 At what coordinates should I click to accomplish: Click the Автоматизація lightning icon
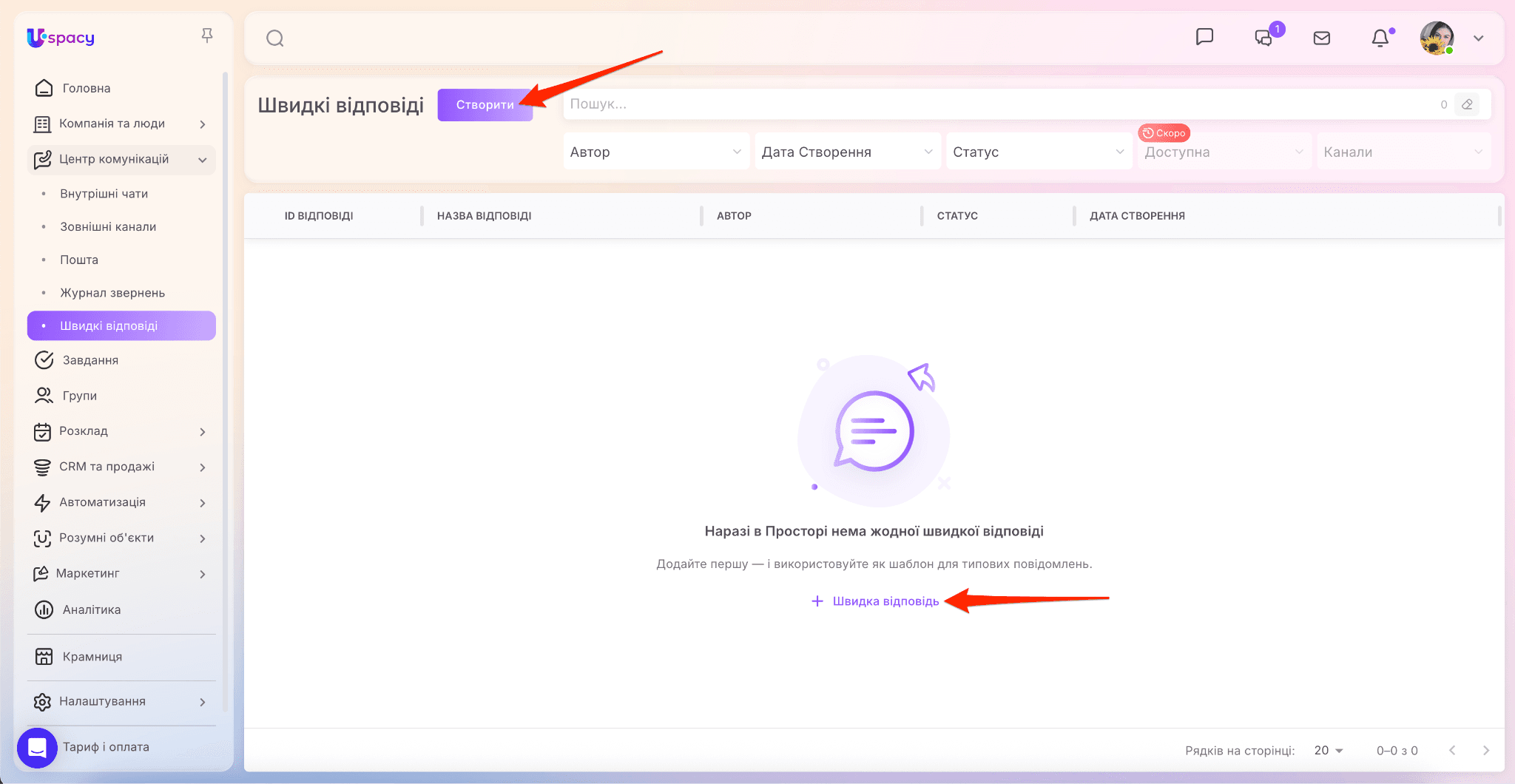42,502
